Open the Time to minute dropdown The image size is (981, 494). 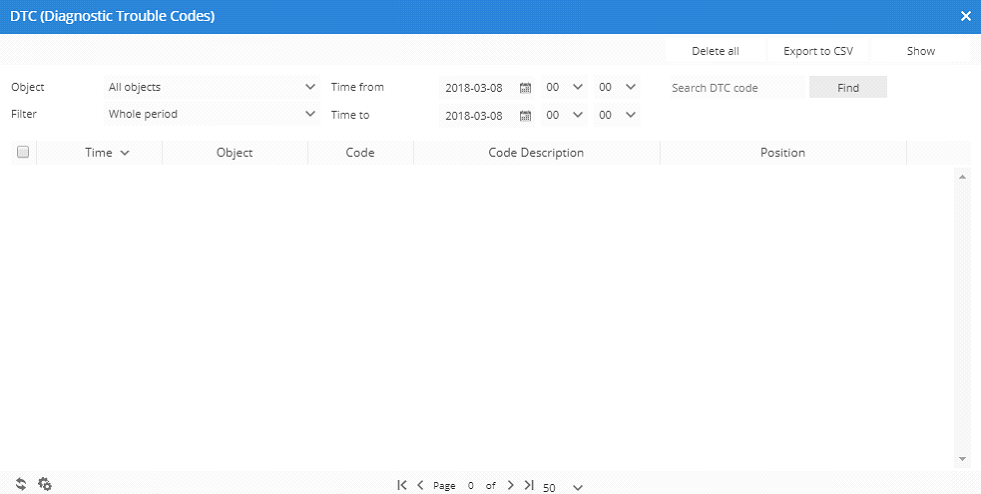pyautogui.click(x=617, y=114)
